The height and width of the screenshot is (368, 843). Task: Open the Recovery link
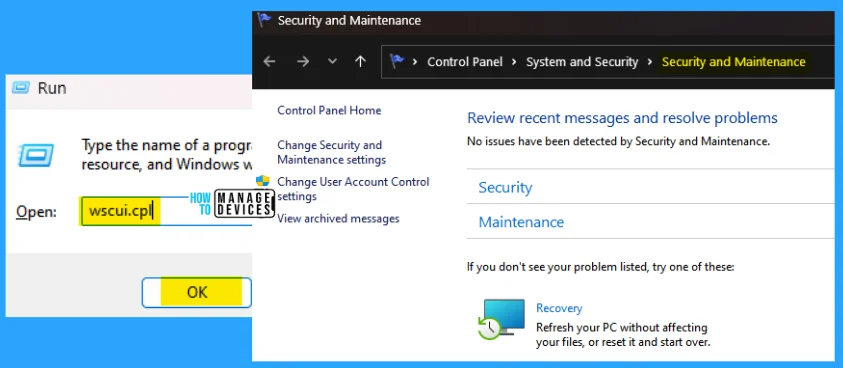(559, 308)
